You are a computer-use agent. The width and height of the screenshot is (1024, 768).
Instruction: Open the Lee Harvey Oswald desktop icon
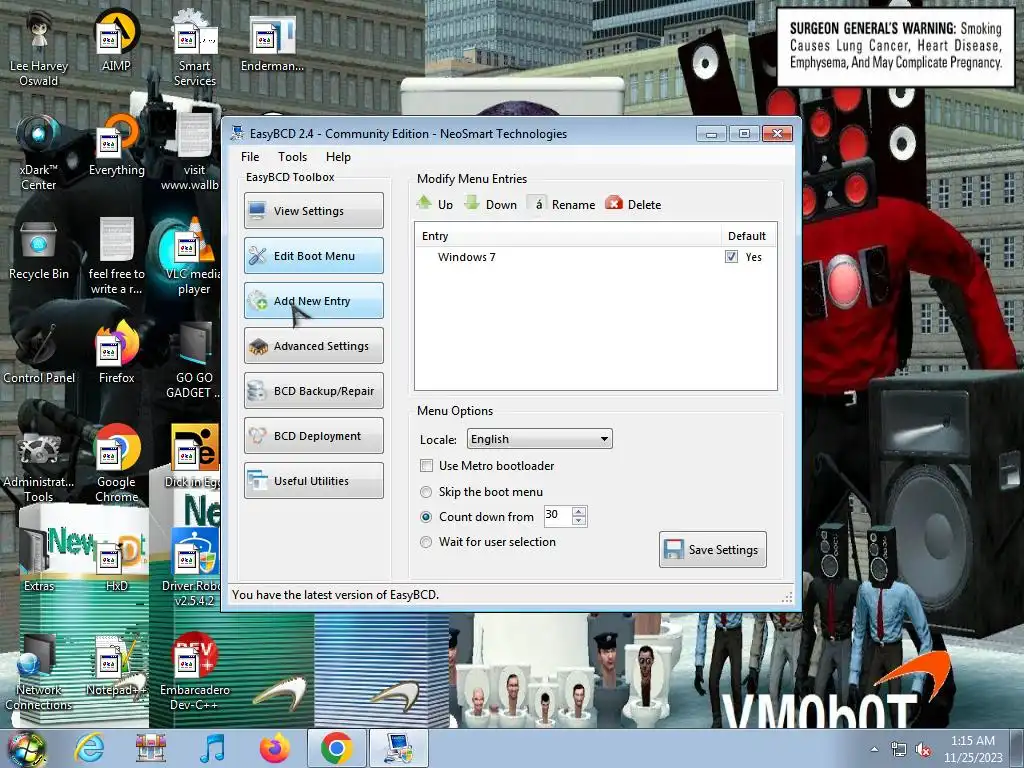pos(39,49)
